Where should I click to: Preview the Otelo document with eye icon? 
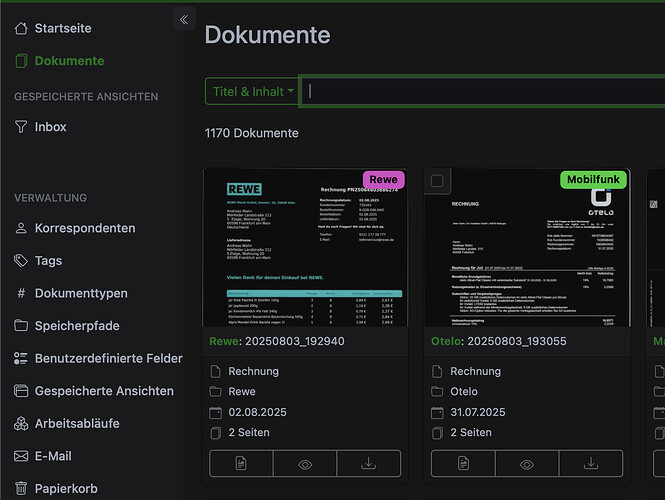point(527,464)
